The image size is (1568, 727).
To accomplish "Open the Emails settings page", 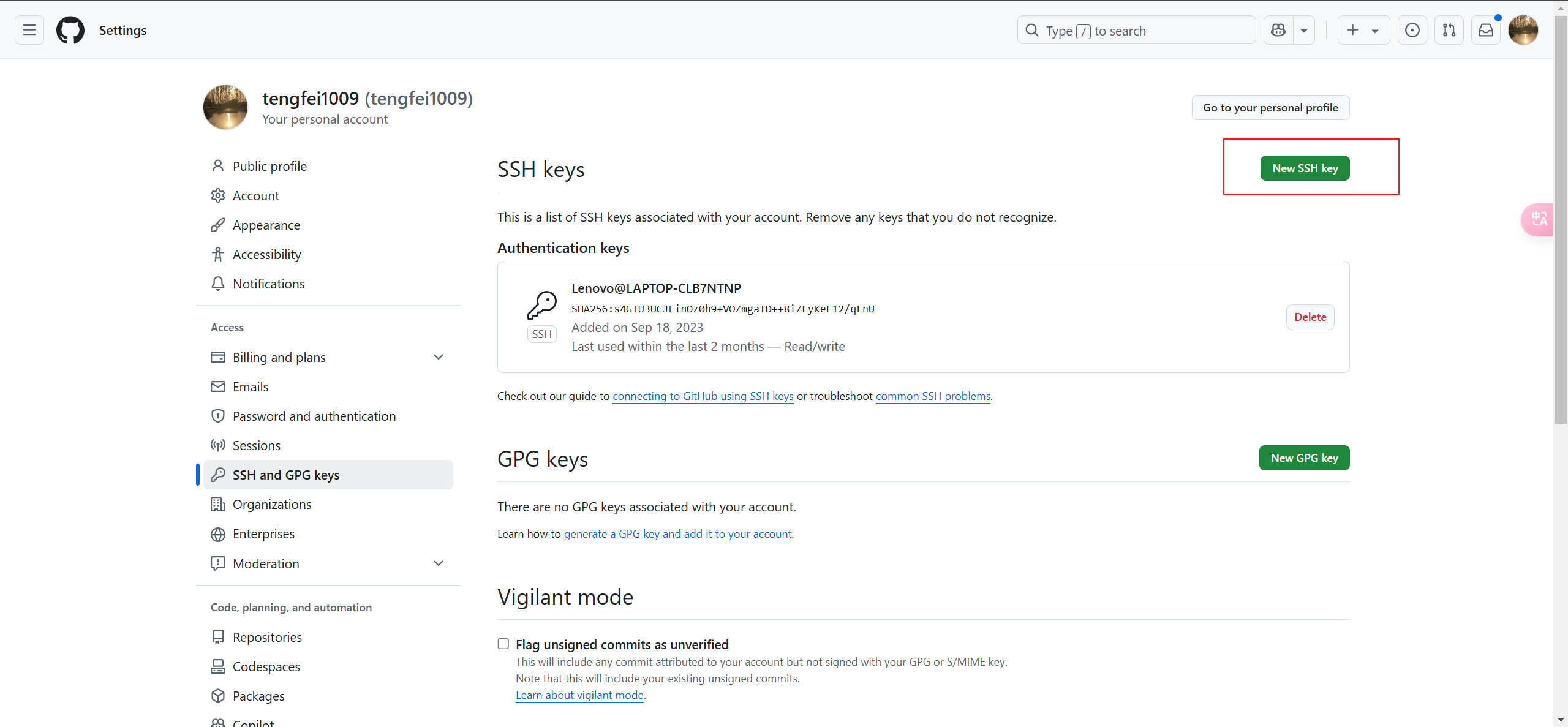I will (x=251, y=387).
